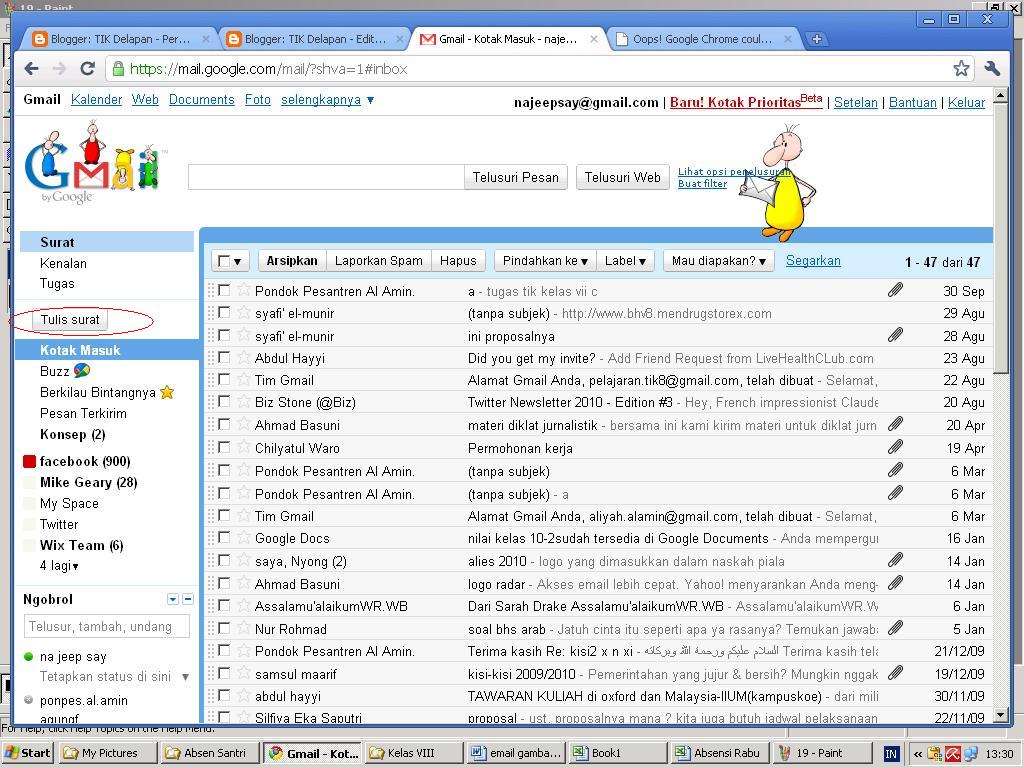Click in the Gmail search input field
Image resolution: width=1024 pixels, height=768 pixels.
326,178
